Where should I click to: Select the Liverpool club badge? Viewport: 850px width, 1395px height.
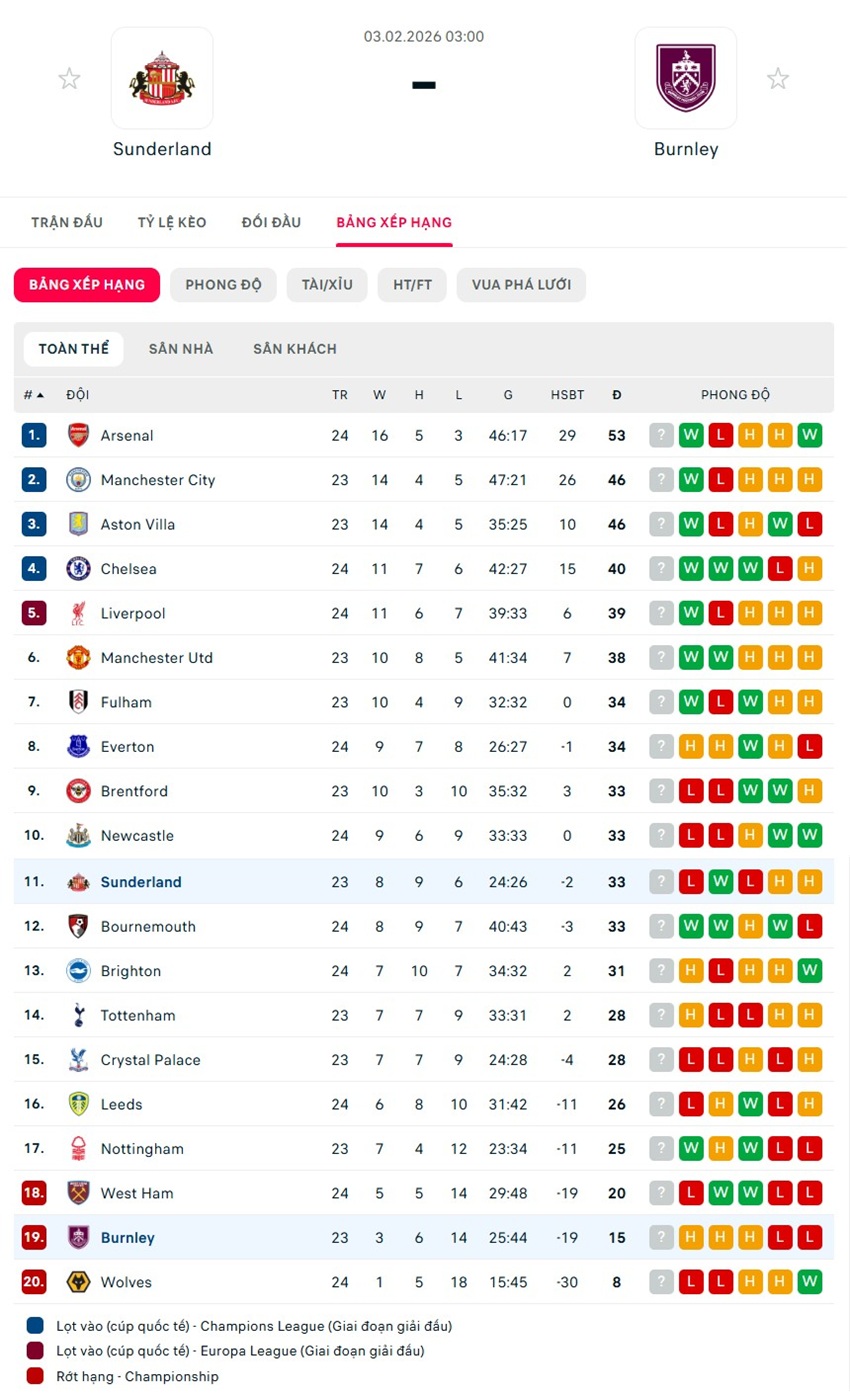(78, 613)
